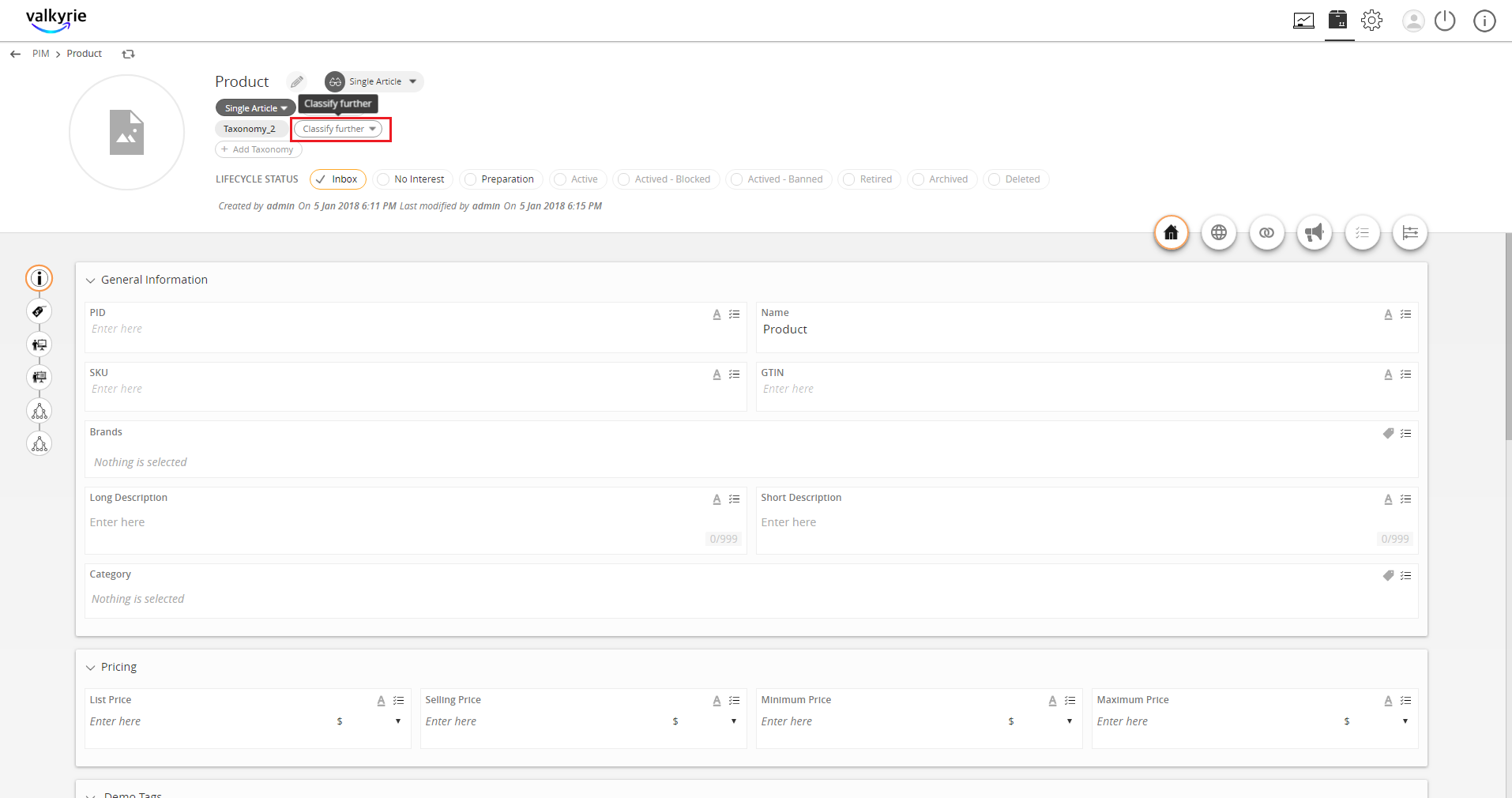Collapse the Pricing section

click(91, 668)
